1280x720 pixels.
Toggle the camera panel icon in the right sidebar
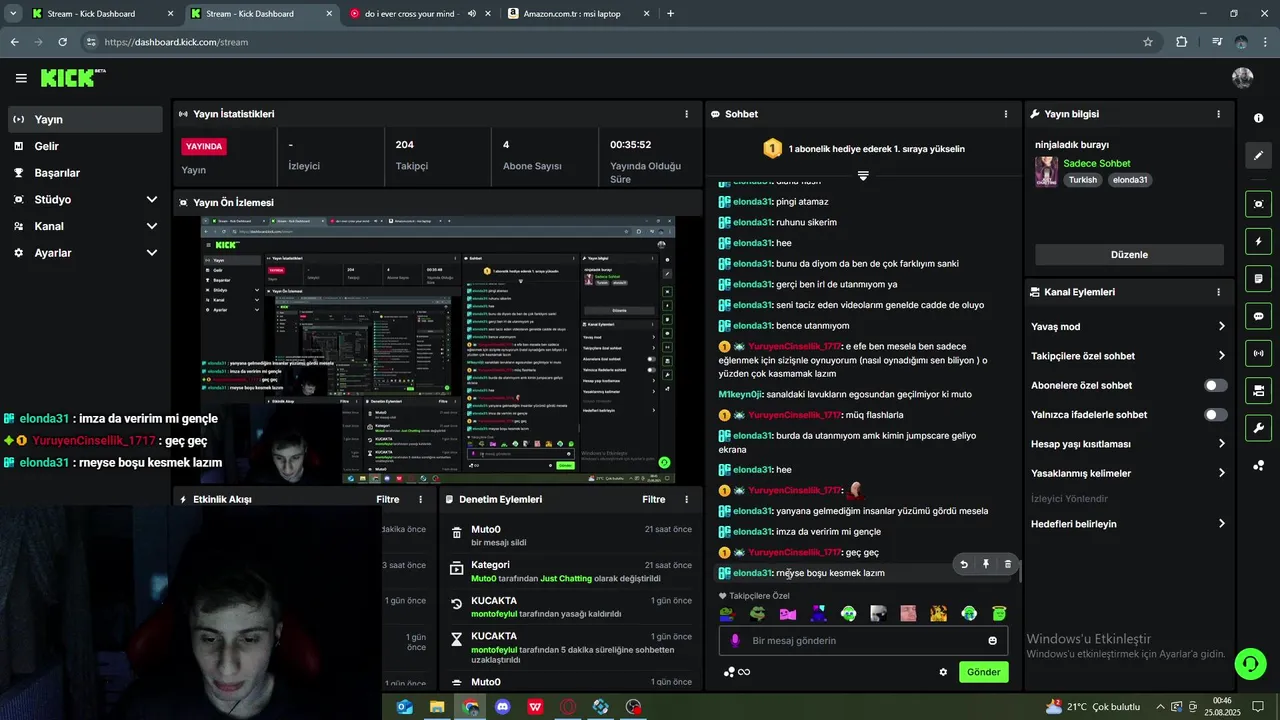(1258, 390)
